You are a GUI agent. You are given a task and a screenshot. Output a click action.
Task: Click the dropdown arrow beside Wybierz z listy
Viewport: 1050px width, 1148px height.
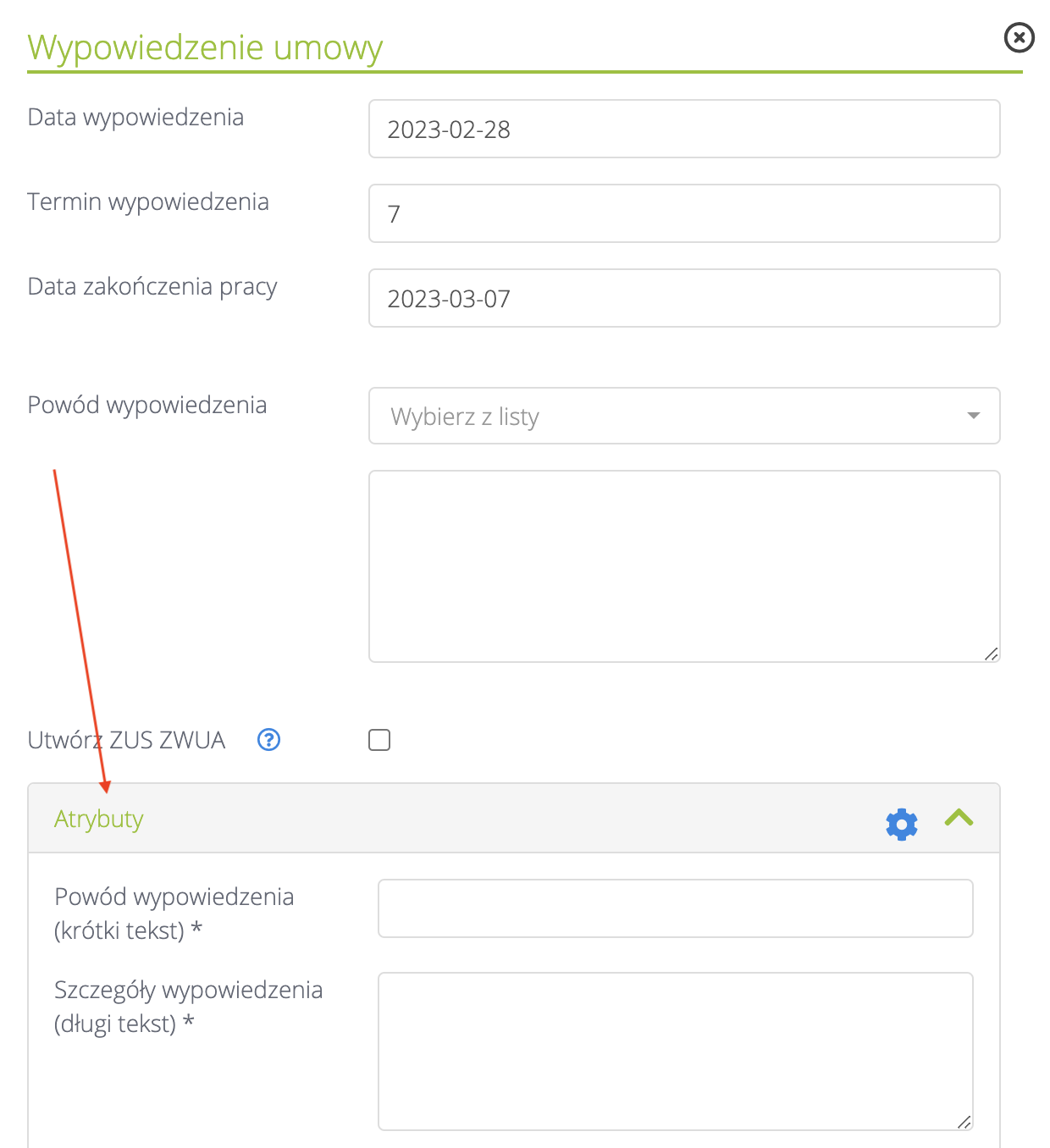(x=973, y=416)
